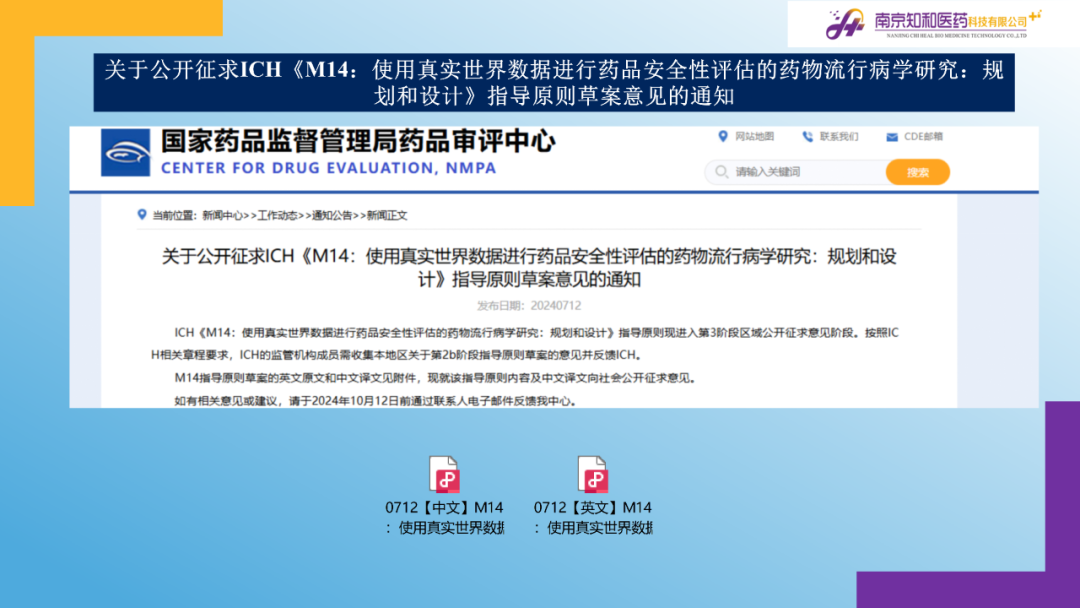Image resolution: width=1080 pixels, height=608 pixels.
Task: Click the magnifier icon in search box
Action: tap(721, 172)
